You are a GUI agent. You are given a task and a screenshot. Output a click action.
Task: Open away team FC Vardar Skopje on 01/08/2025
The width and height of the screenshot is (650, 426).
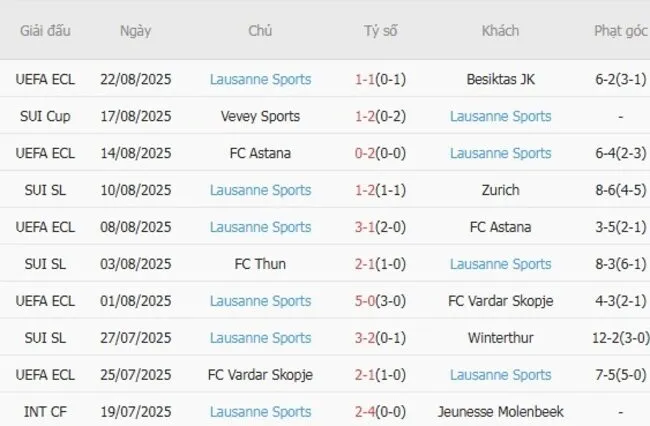pyautogui.click(x=500, y=301)
